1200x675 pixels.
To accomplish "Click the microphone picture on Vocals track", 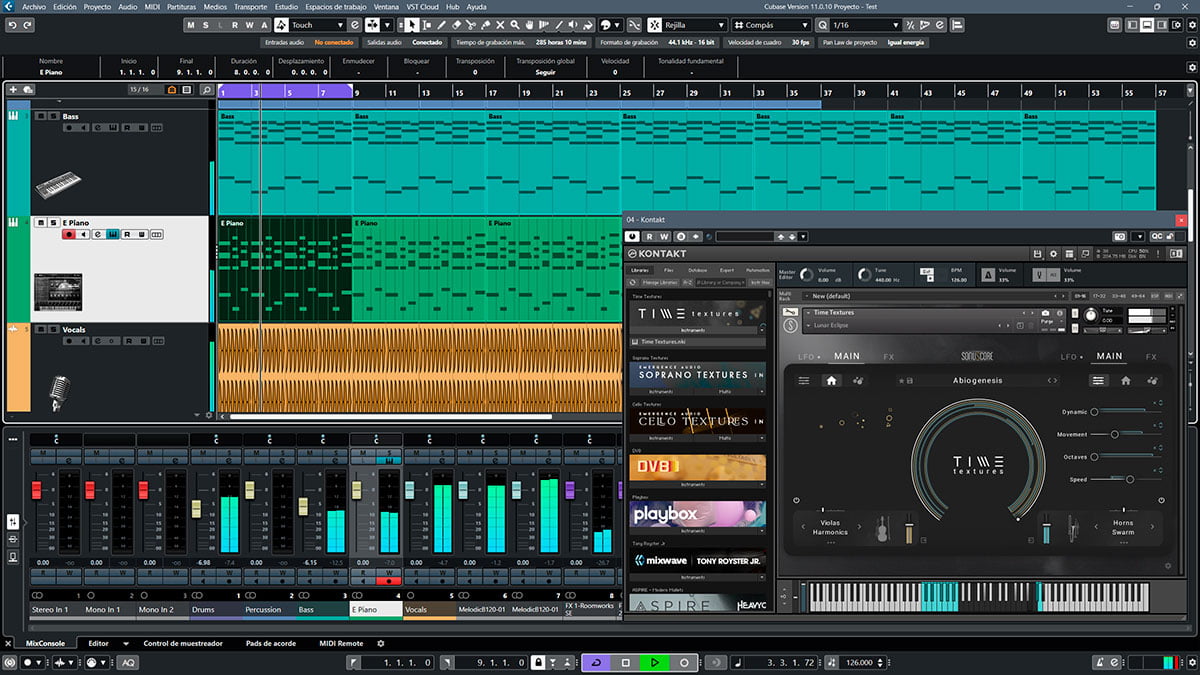I will coord(58,393).
